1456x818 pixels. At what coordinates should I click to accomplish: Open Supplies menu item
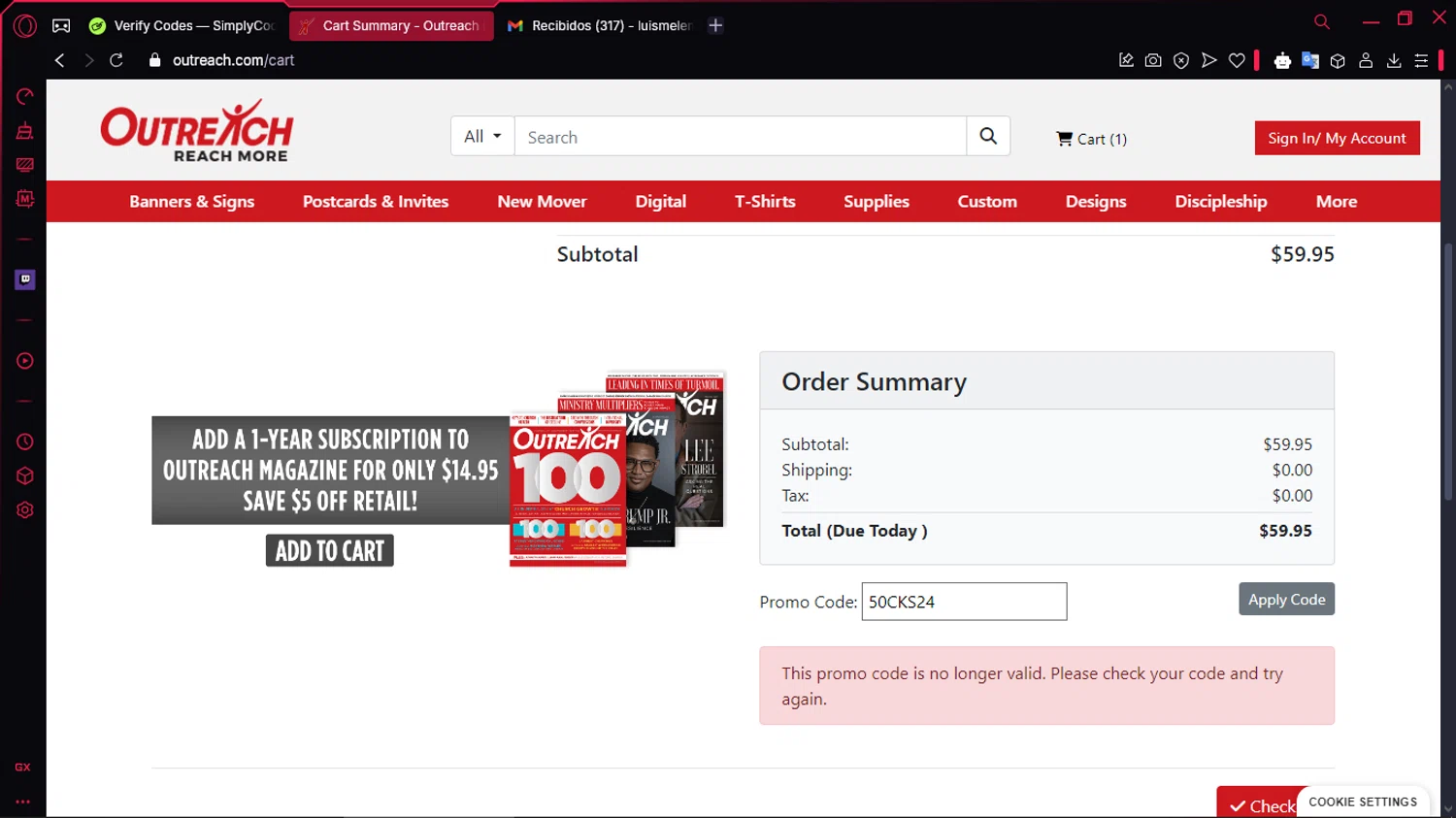pyautogui.click(x=877, y=202)
